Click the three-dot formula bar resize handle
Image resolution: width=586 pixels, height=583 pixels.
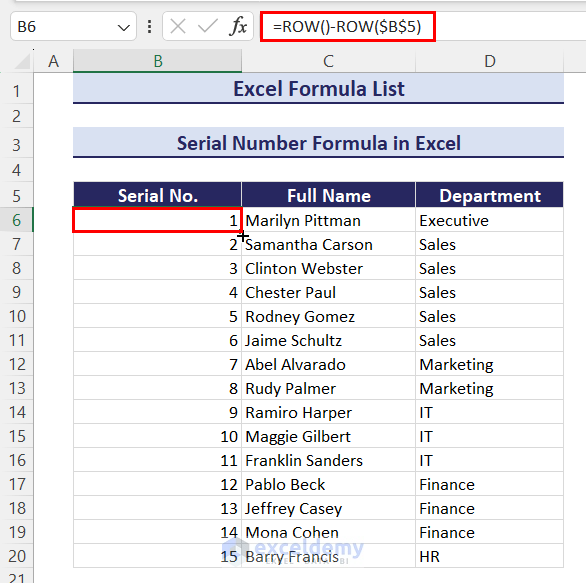tap(149, 27)
